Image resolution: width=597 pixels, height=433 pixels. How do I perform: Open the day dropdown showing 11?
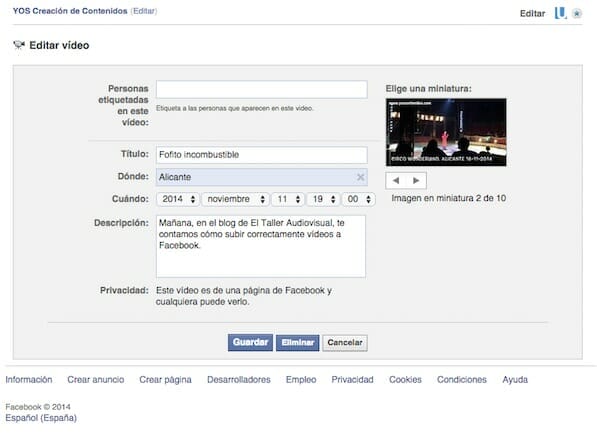[x=288, y=199]
